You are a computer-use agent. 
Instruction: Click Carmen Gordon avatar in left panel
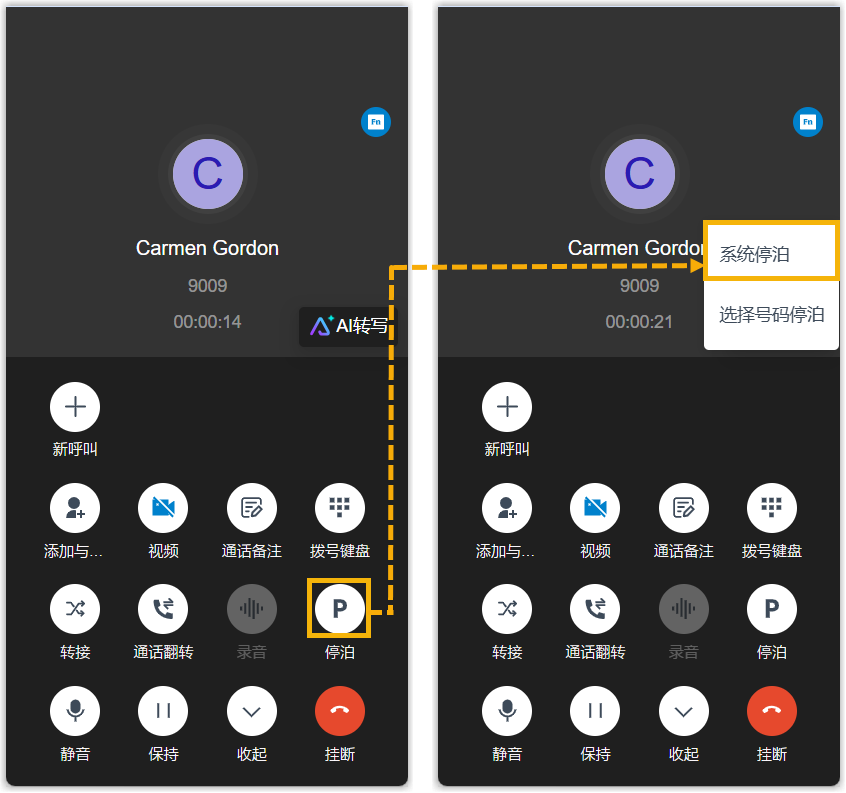coord(208,174)
